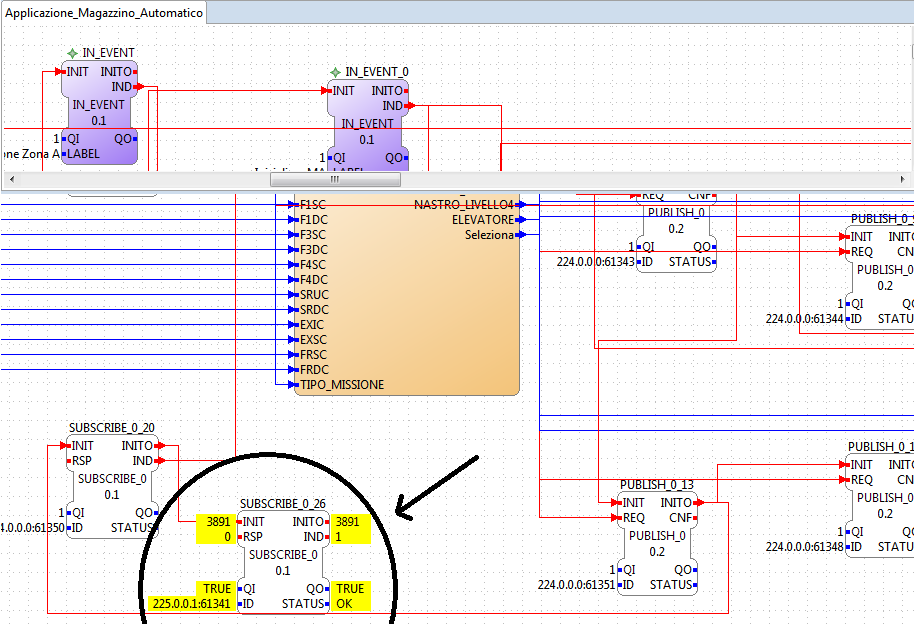
Task: Click the RSP input of SUBSCRIBE_0_20
Action: (82, 461)
